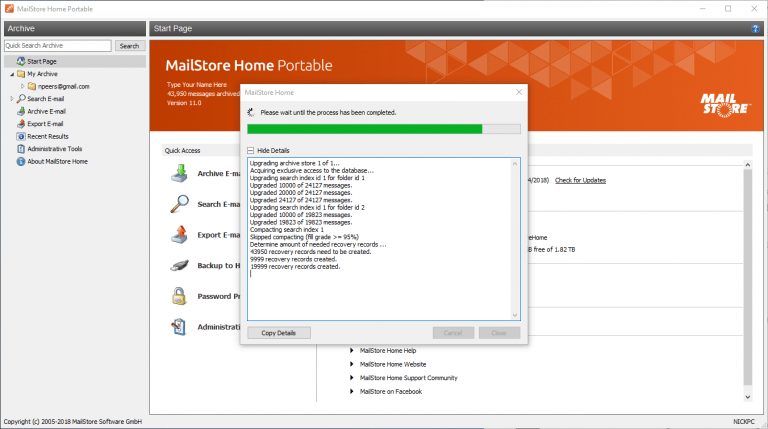
Task: Open About MailStore Home in sidebar
Action: [x=58, y=162]
